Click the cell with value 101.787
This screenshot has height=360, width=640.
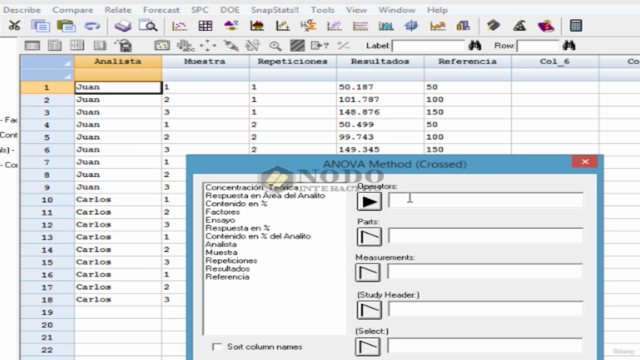tap(380, 100)
